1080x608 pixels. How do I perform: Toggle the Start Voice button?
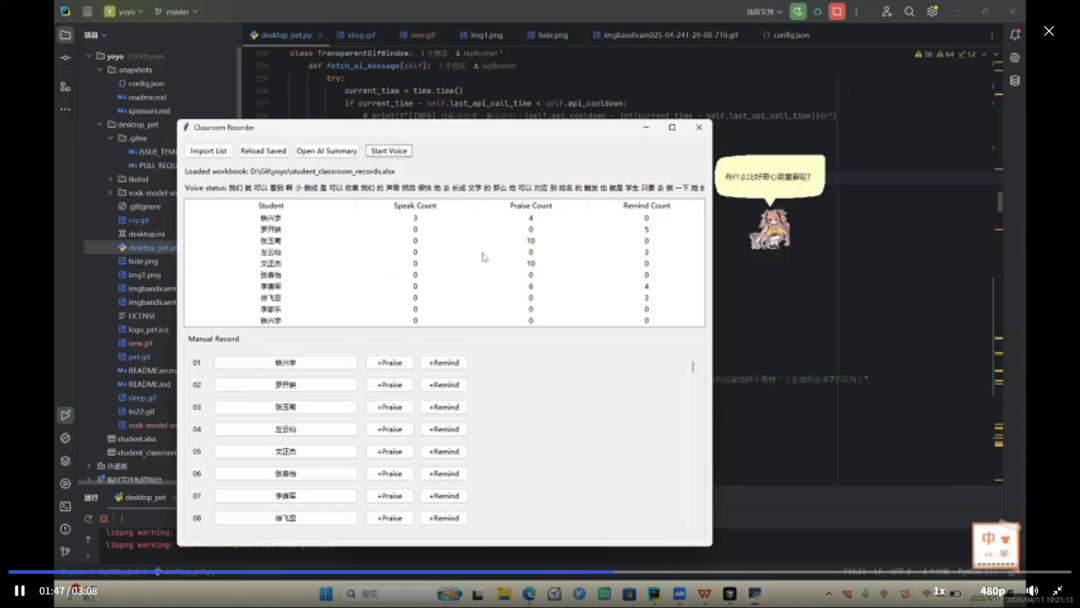pos(388,151)
